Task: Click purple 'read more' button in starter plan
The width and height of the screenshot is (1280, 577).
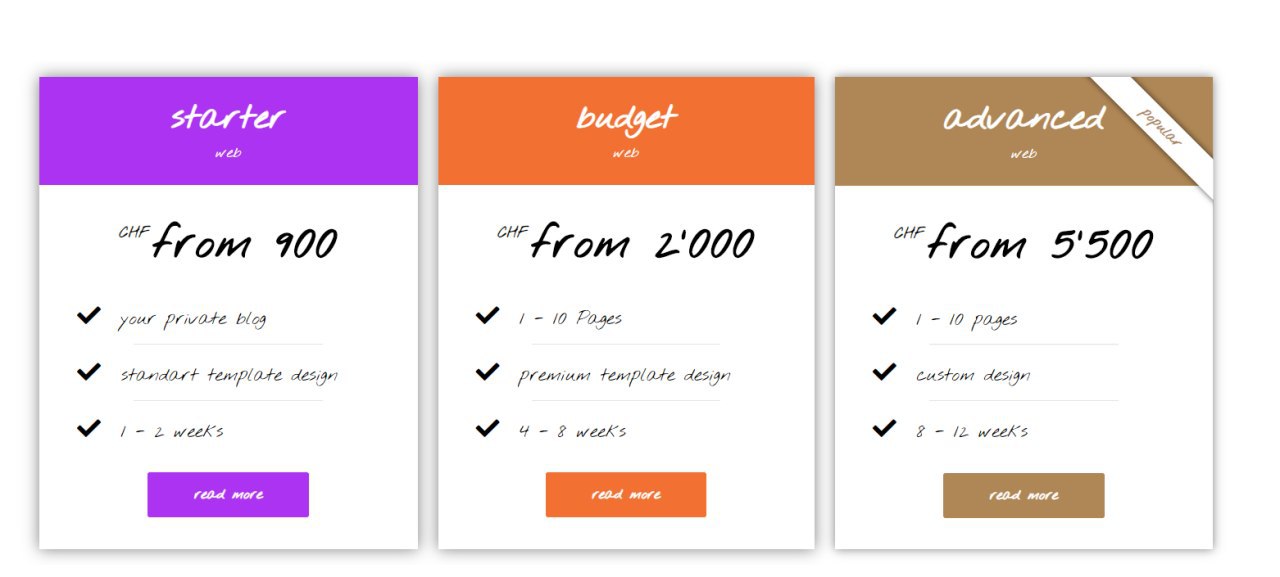Action: point(228,494)
